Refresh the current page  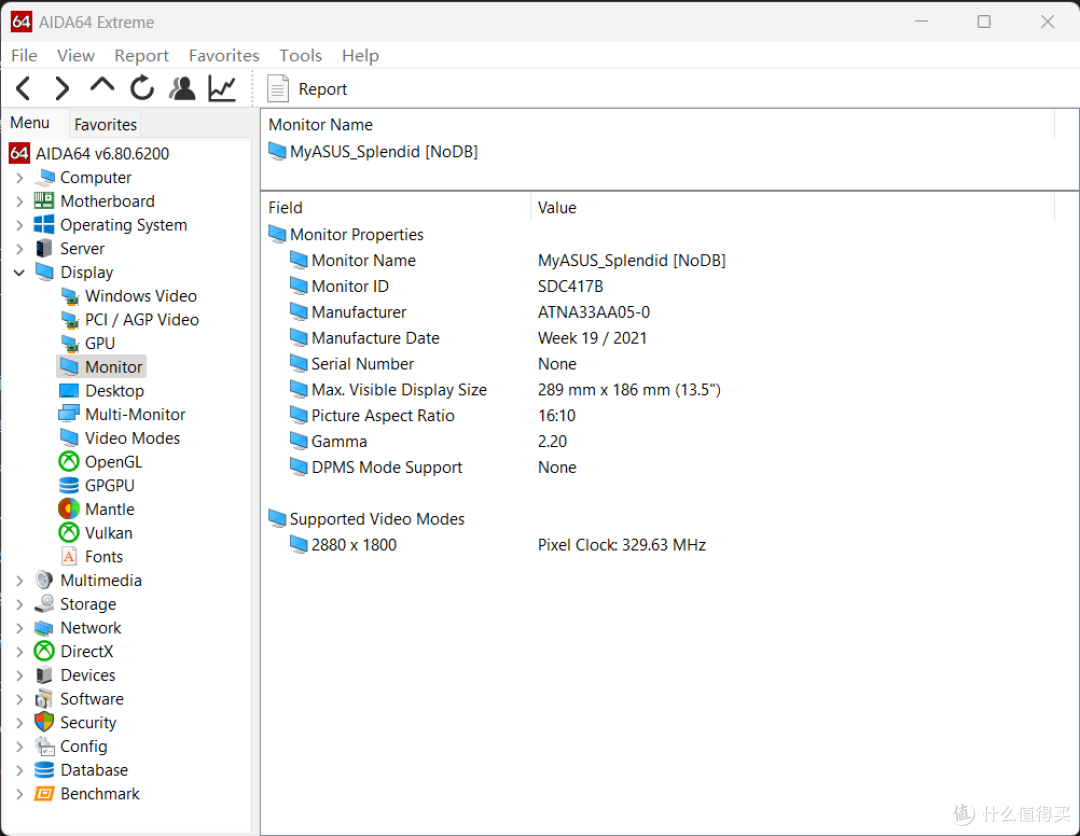click(142, 88)
